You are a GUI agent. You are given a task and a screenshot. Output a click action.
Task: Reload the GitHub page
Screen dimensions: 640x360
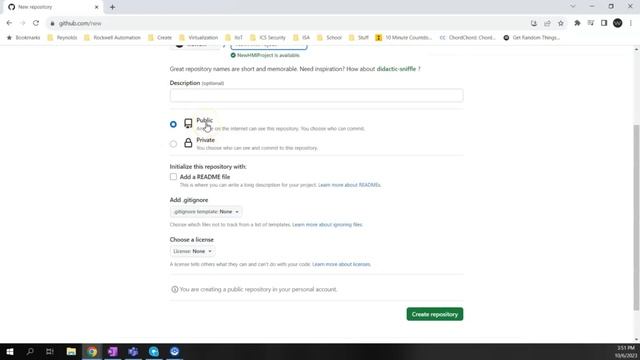36,23
